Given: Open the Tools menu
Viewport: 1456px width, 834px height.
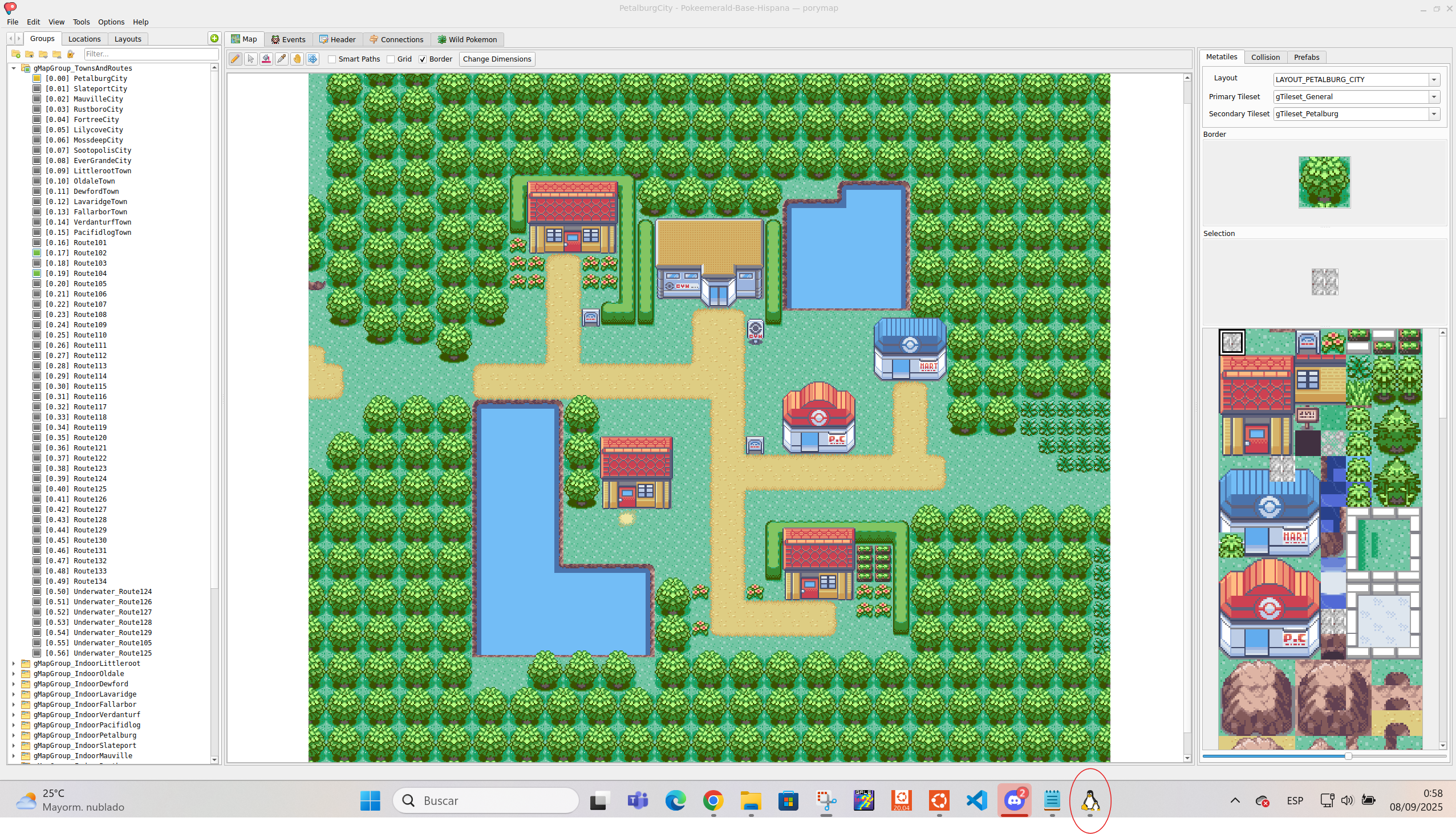Looking at the screenshot, I should pyautogui.click(x=81, y=22).
